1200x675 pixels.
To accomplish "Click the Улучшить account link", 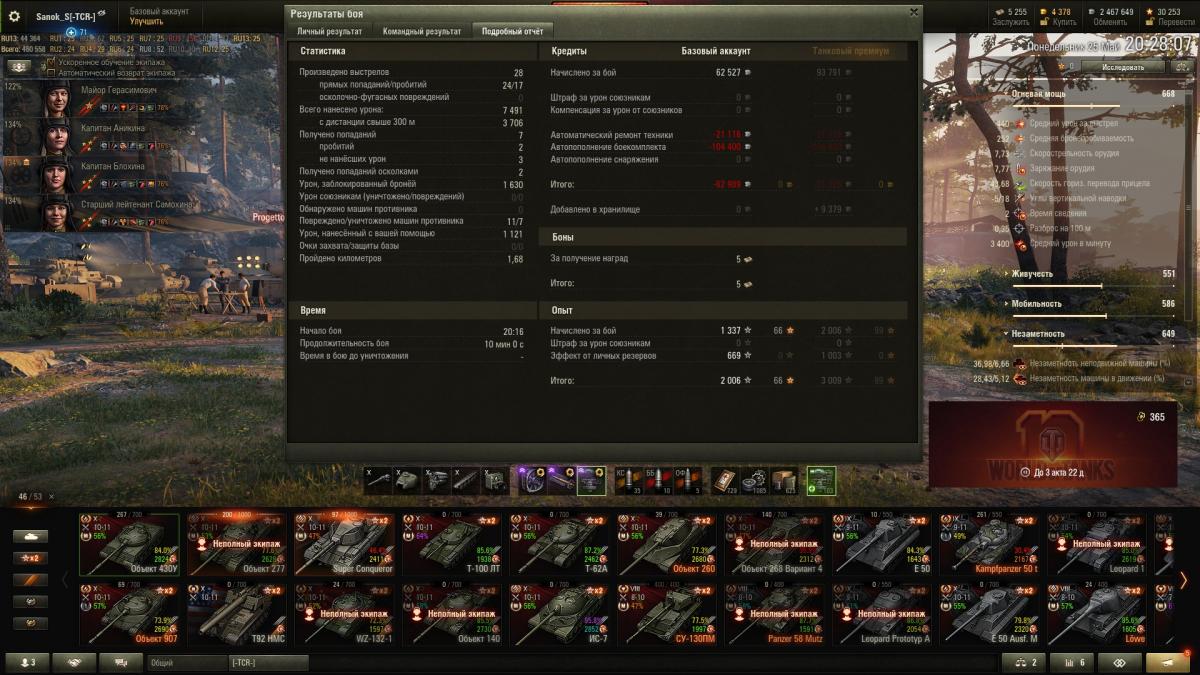I will click(x=146, y=21).
